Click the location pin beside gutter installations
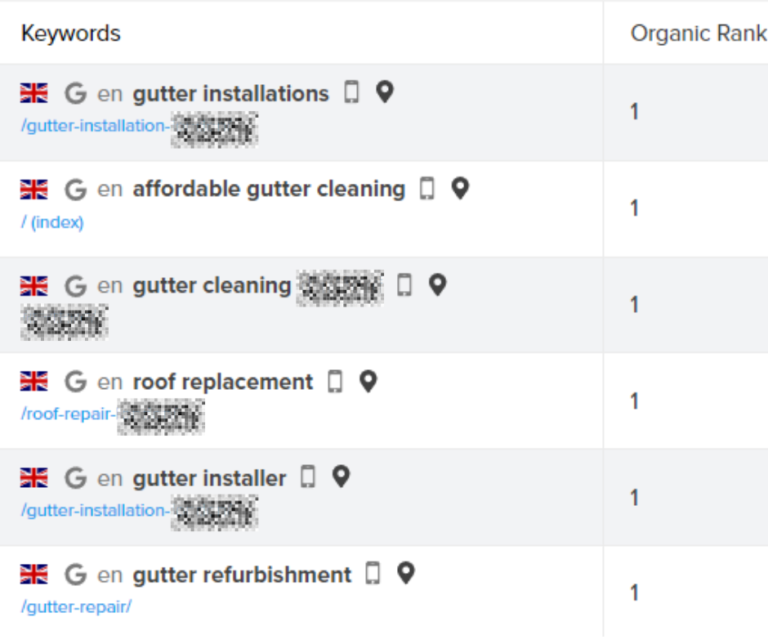This screenshot has width=768, height=644. 384,92
